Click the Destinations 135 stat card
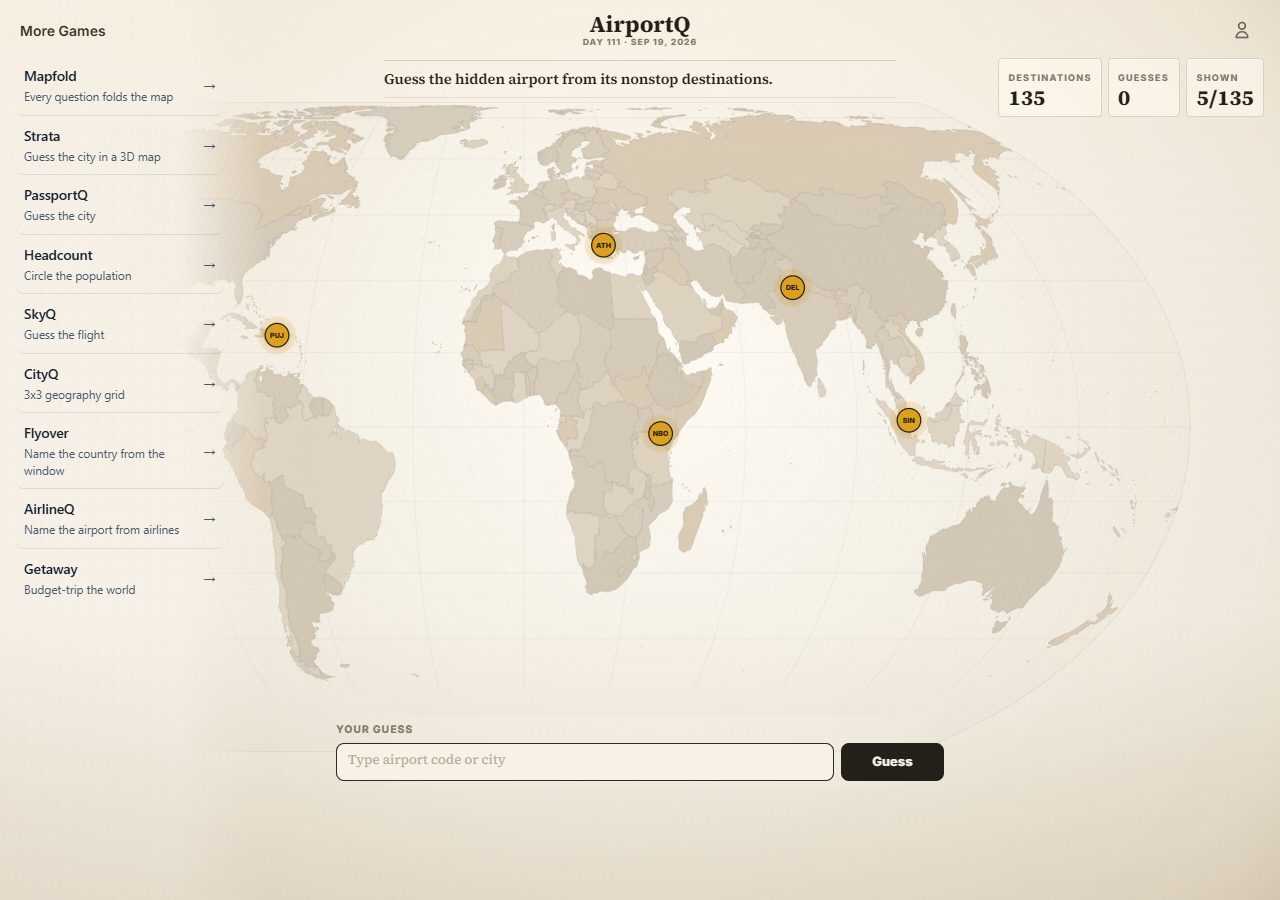This screenshot has height=900, width=1280. (x=1050, y=87)
